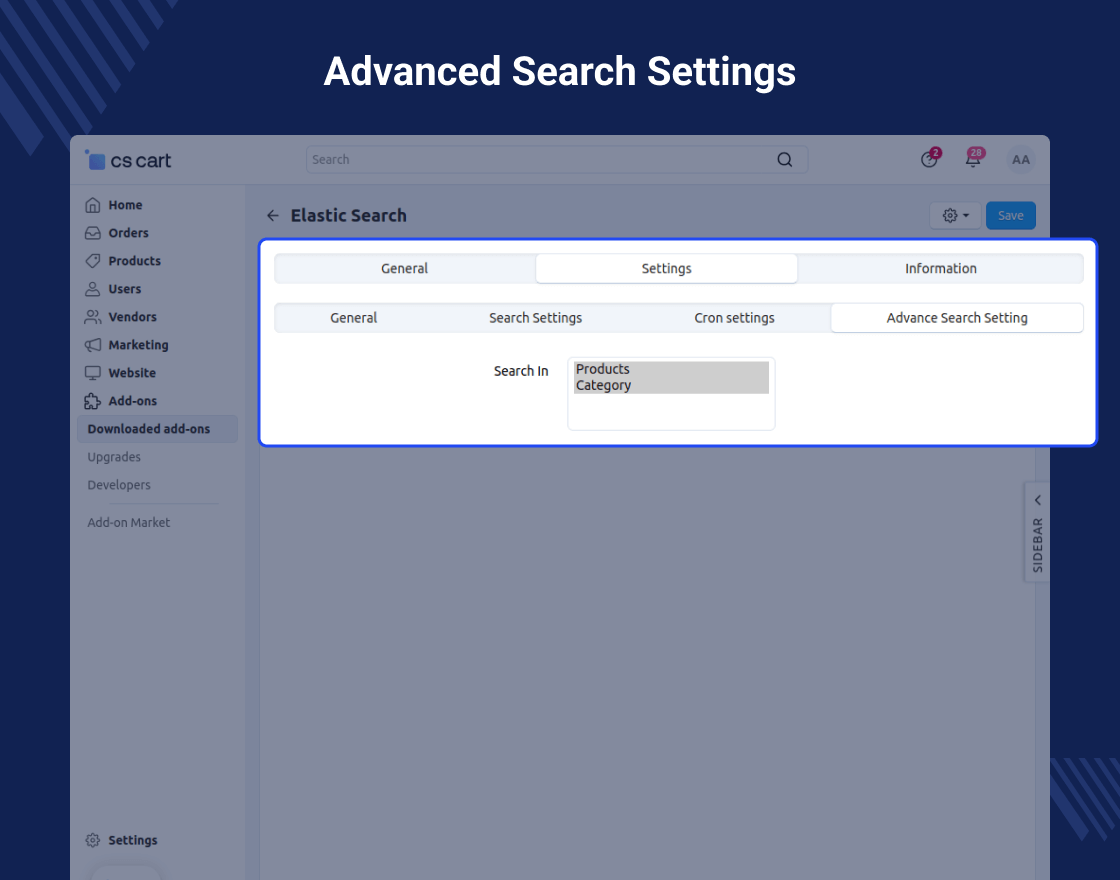Switch to the Cron settings tab
1120x880 pixels.
coord(734,318)
